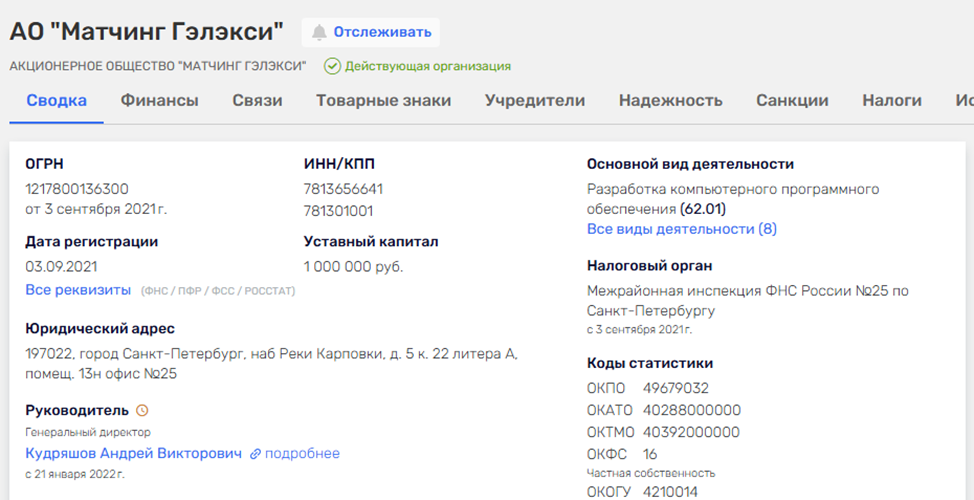Screen dimensions: 974x500
Task: Open the Все реквизиты link
Action: click(x=78, y=289)
